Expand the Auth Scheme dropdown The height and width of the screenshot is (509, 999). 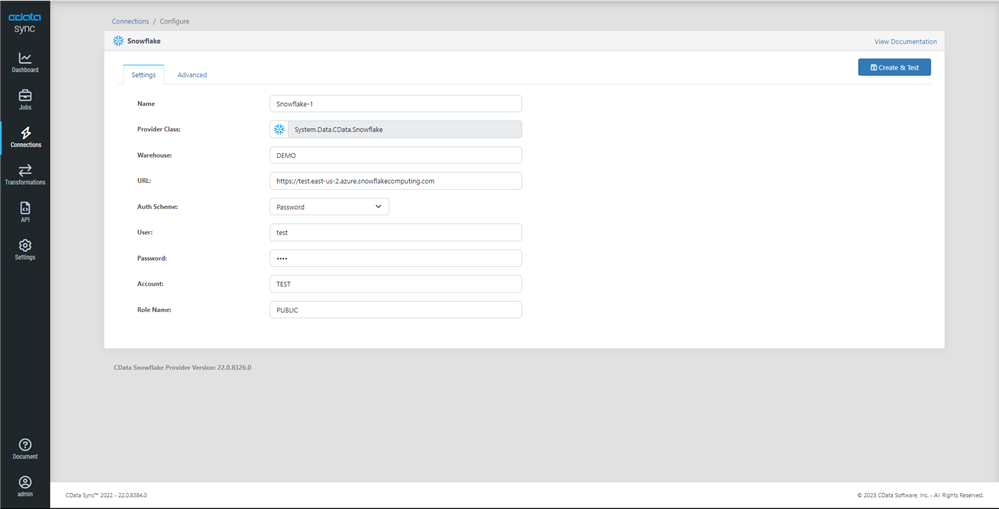click(329, 207)
